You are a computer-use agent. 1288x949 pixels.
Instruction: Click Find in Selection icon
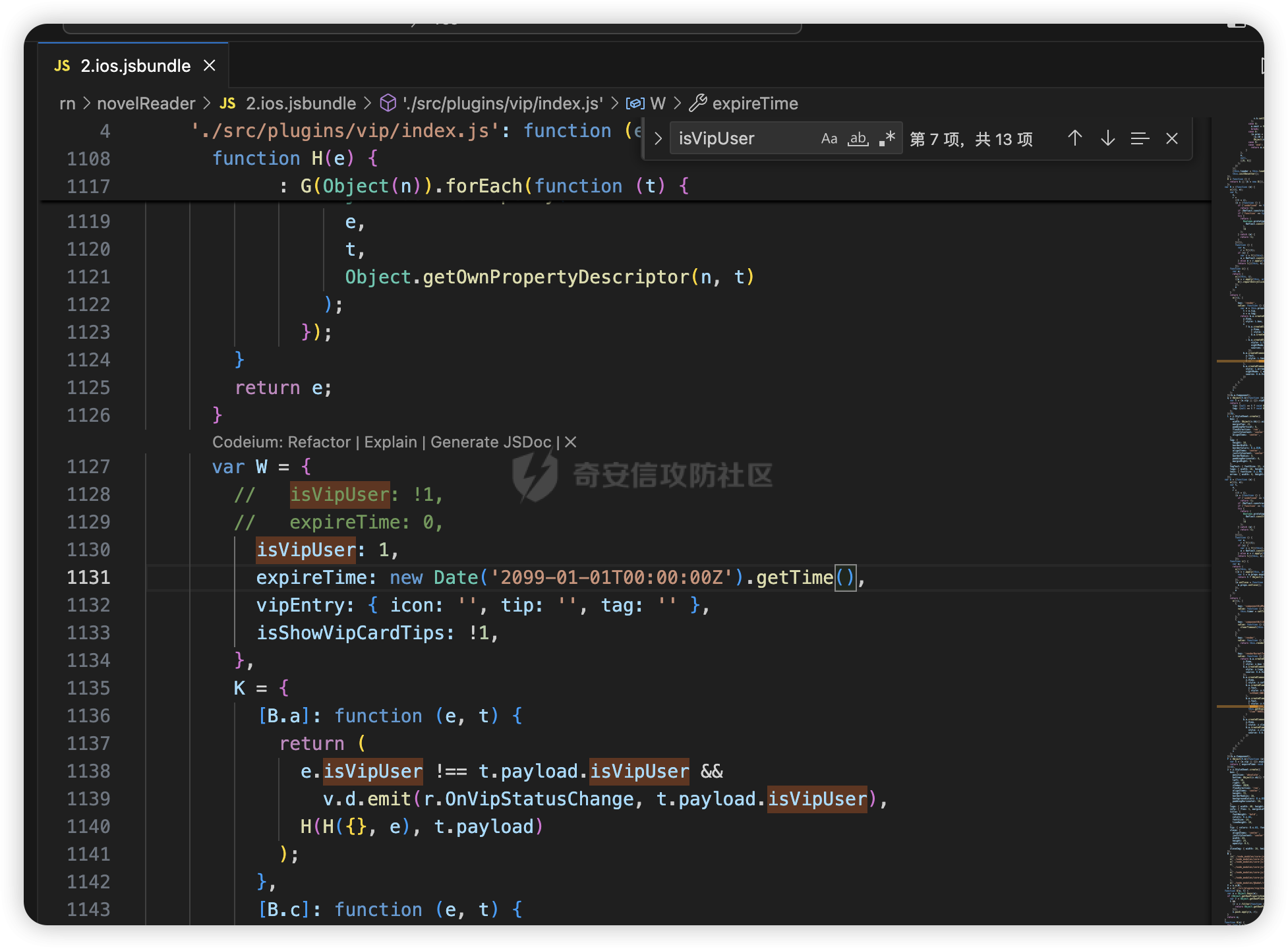1140,138
